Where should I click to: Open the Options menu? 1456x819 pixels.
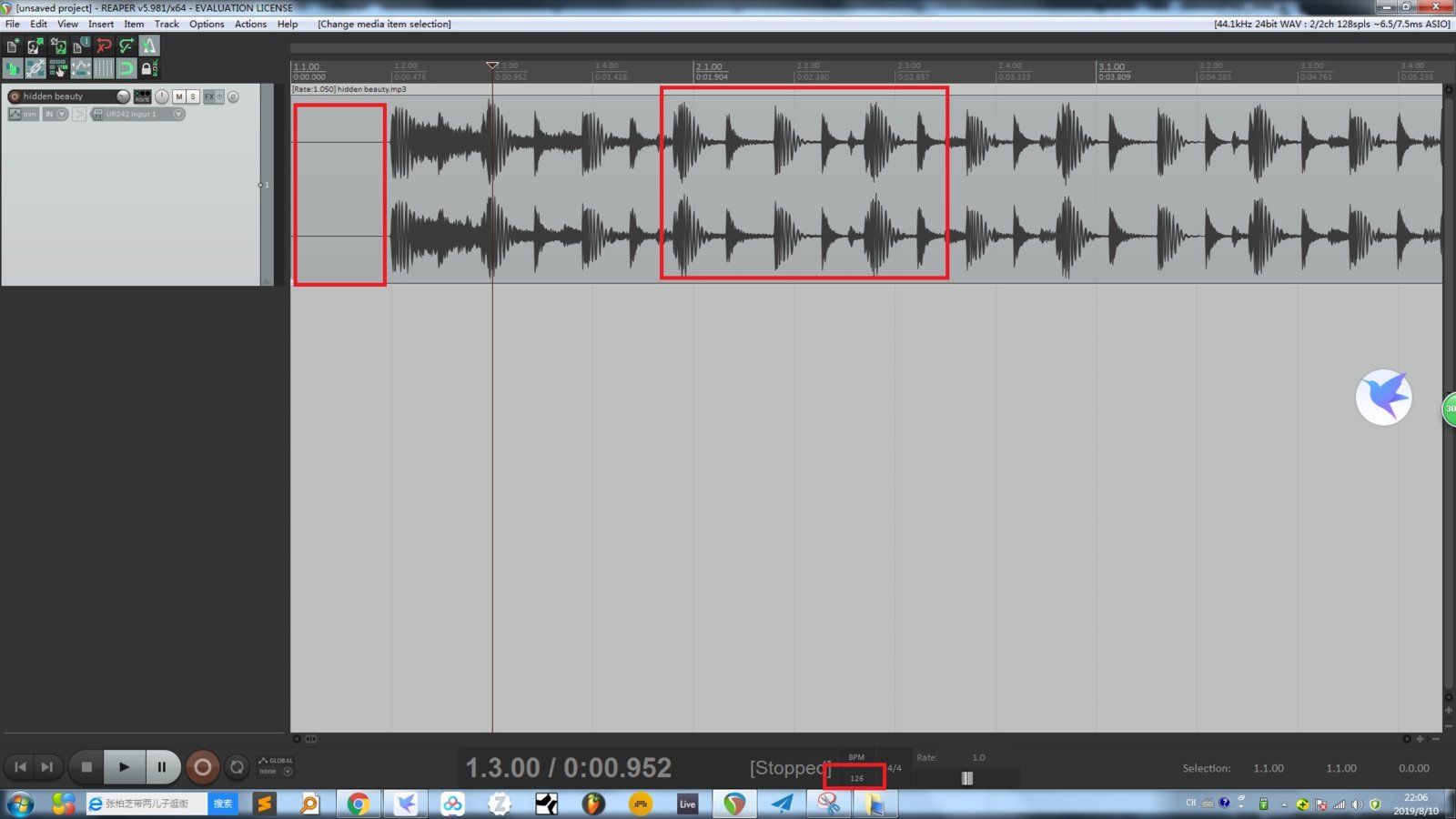coord(207,24)
